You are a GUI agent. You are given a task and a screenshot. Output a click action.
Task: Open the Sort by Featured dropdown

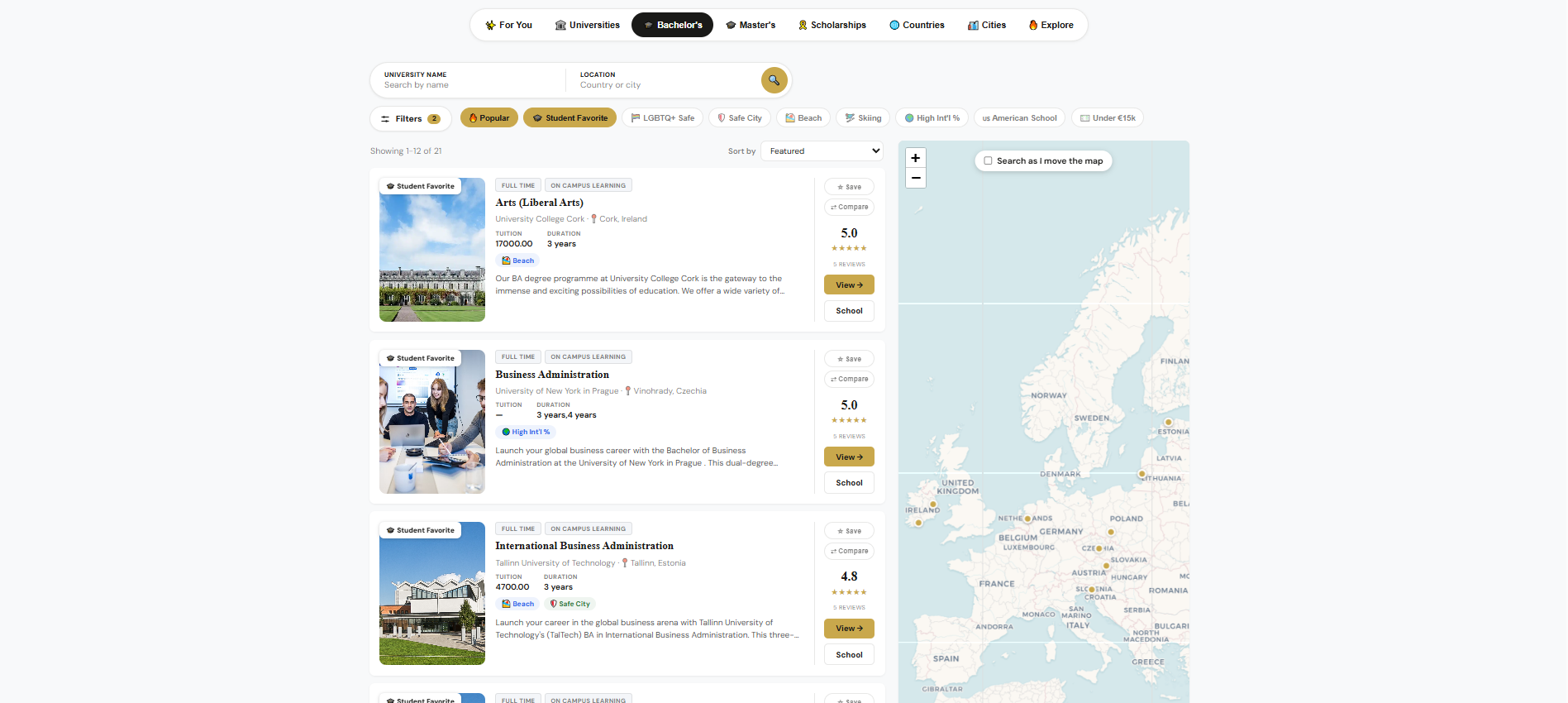click(x=822, y=151)
